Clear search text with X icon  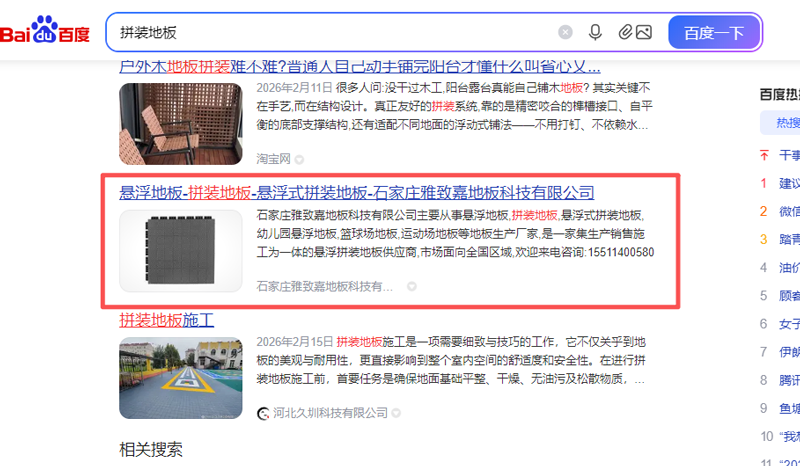565,33
